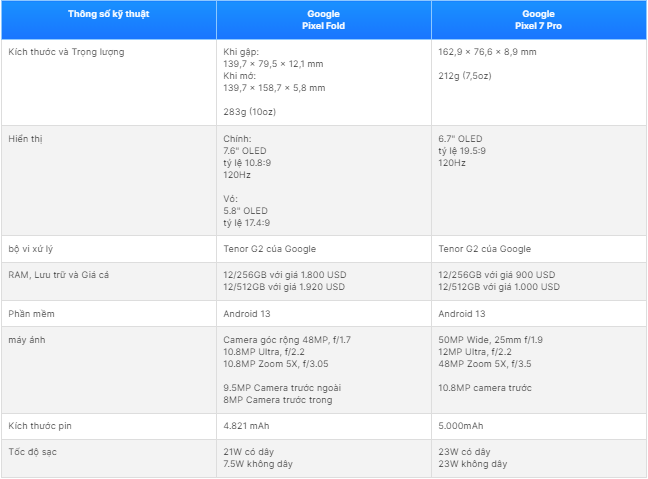Click the Google Pixel Fold column header

point(323,20)
